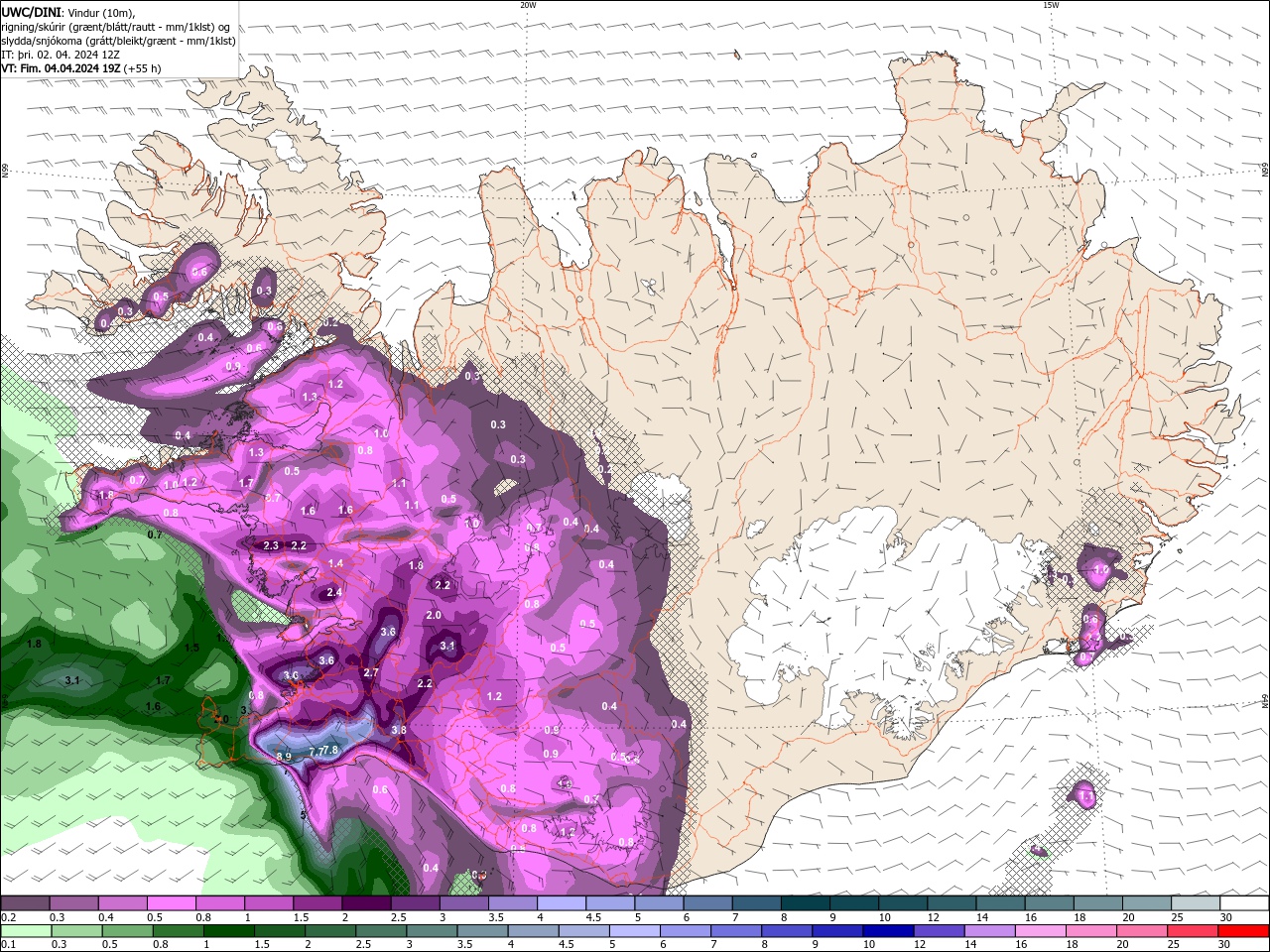Click the black 3.1 value in green rain area
Viewport: 1270px width, 952px height.
(72, 681)
